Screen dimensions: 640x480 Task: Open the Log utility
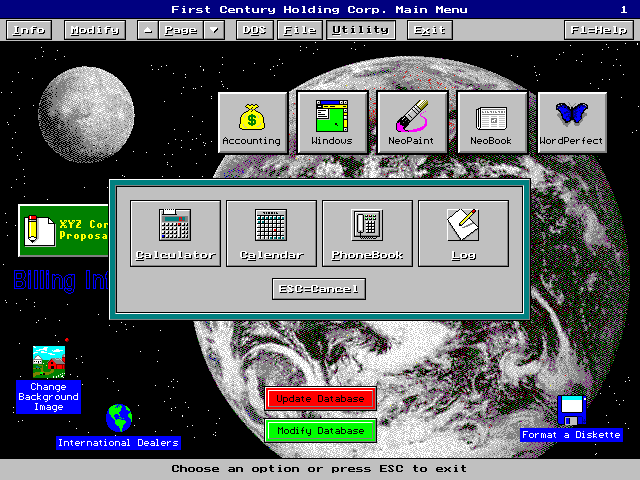click(x=463, y=233)
